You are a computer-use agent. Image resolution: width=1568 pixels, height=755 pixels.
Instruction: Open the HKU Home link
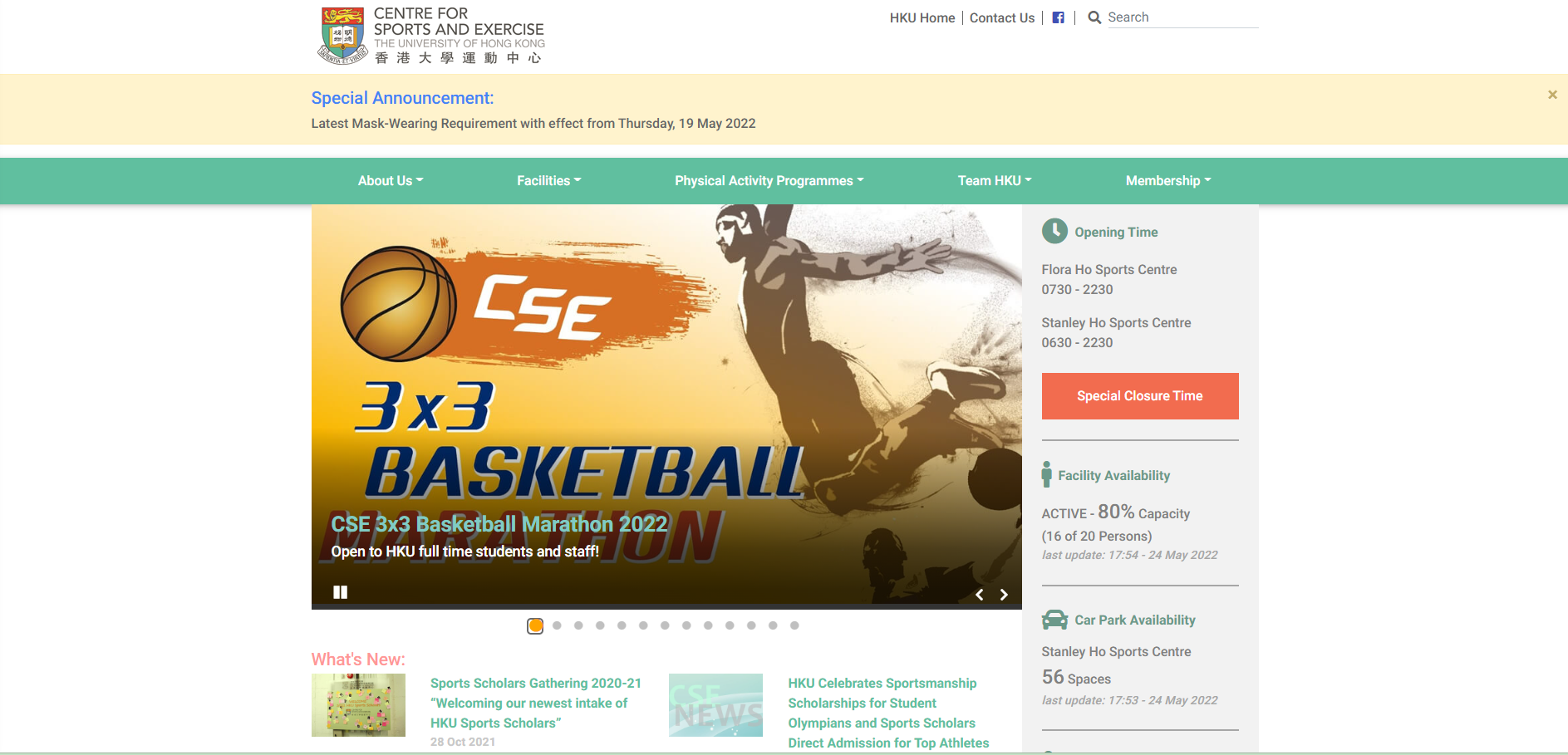922,17
